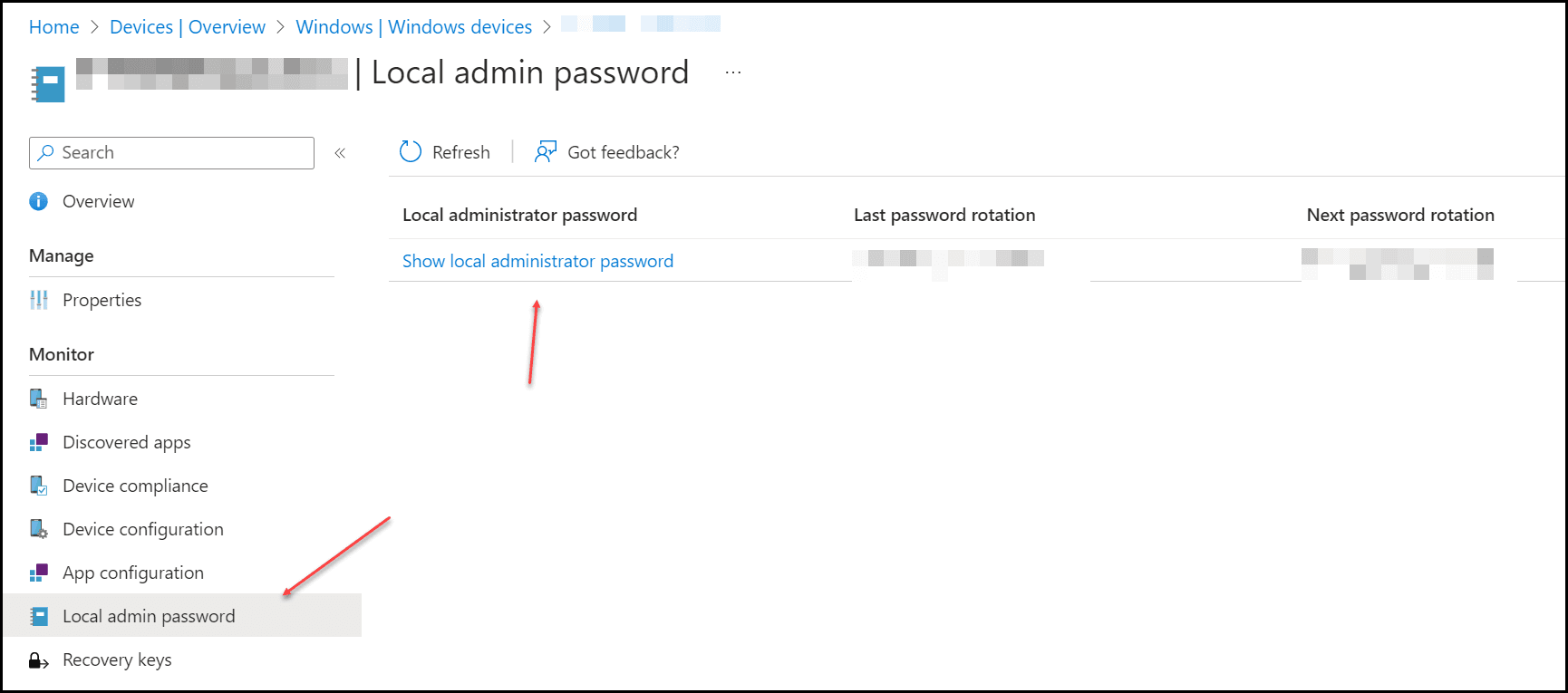Viewport: 1568px width, 693px height.
Task: Click the Discovered apps icon
Action: click(39, 442)
